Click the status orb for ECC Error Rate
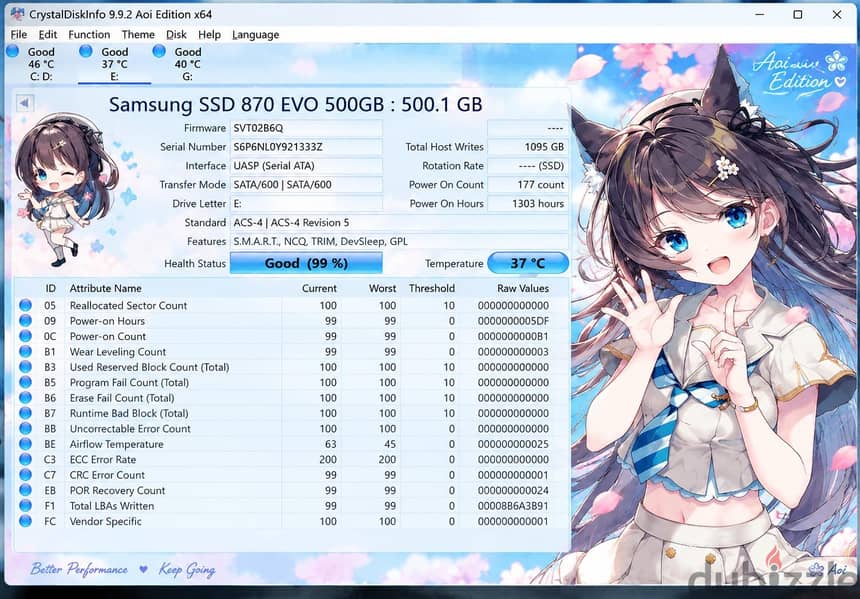The height and width of the screenshot is (599, 860). [x=25, y=459]
